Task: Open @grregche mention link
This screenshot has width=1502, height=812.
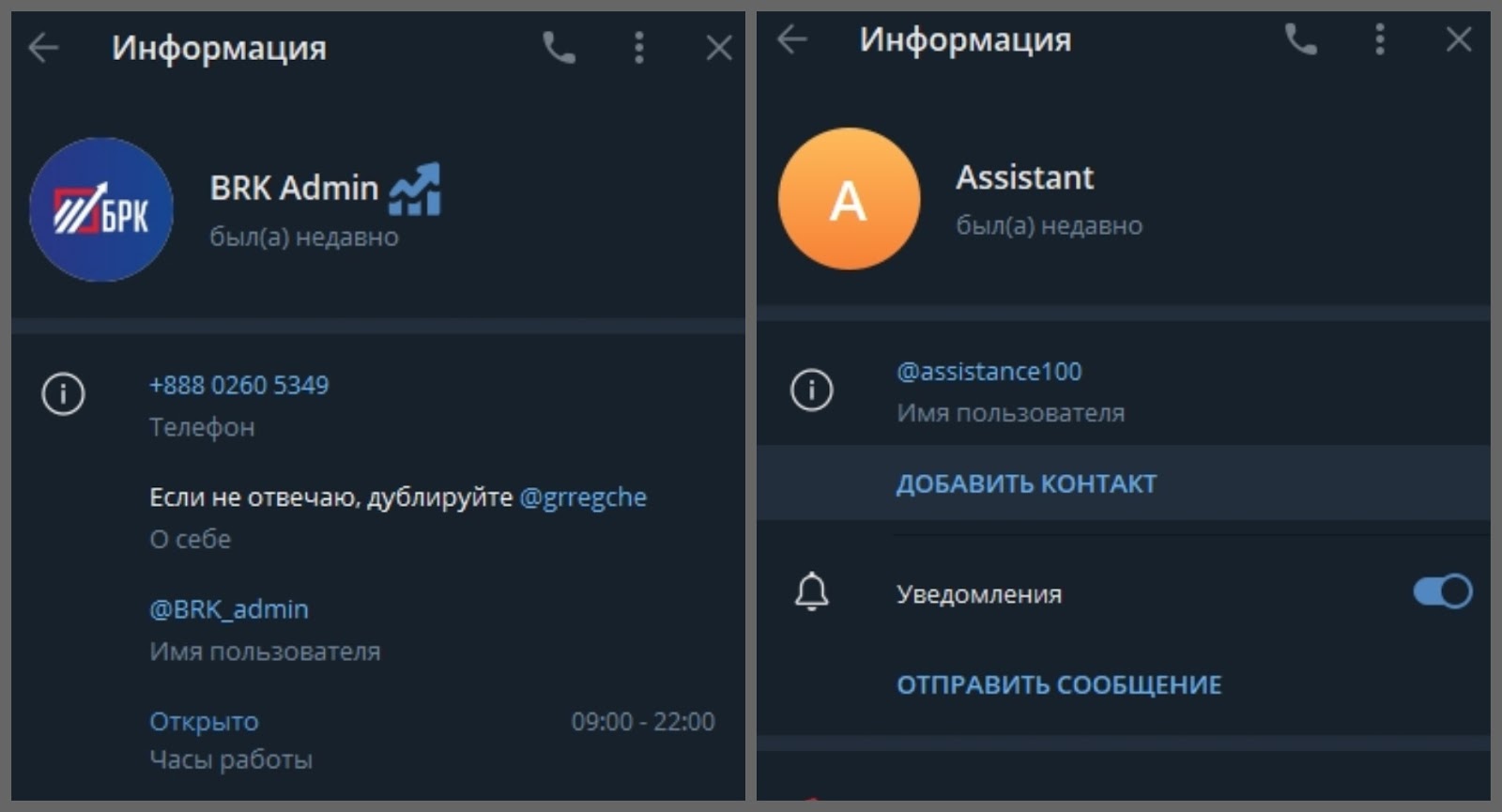Action: [583, 497]
